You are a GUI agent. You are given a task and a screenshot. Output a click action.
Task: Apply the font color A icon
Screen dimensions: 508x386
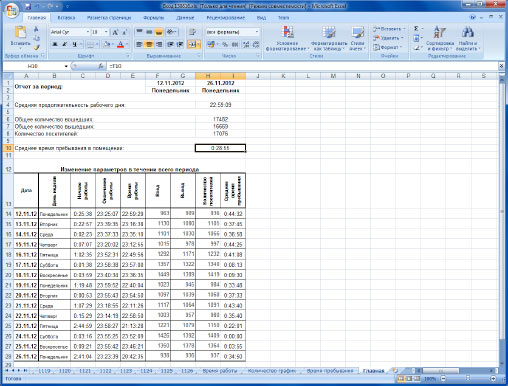120,44
